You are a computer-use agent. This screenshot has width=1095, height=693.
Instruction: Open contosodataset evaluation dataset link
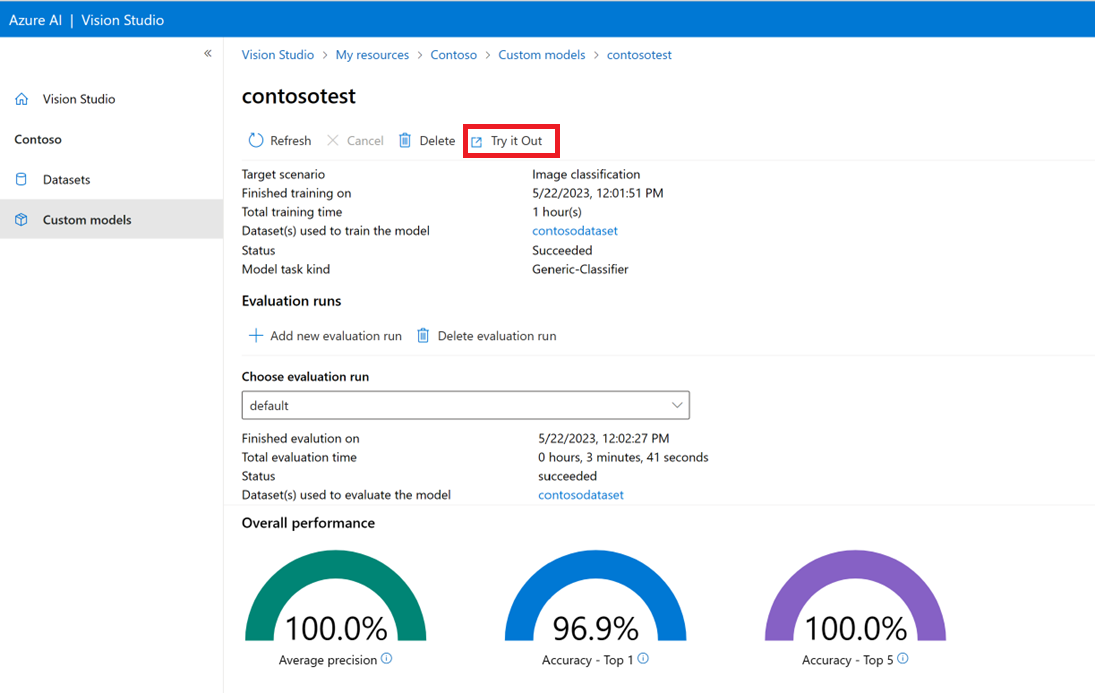click(x=580, y=495)
